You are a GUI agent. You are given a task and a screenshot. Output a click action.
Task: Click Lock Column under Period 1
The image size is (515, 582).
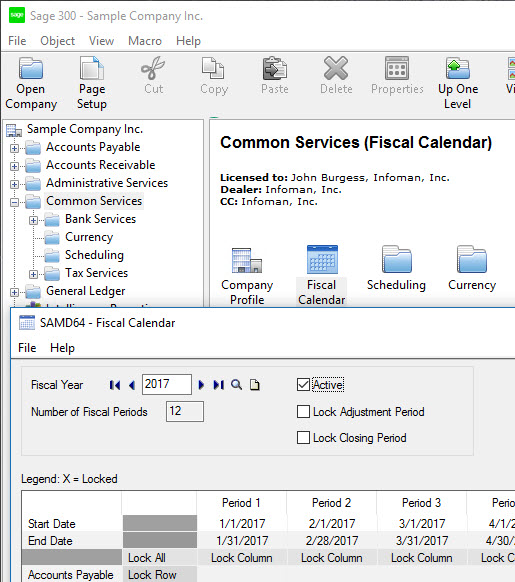242,558
